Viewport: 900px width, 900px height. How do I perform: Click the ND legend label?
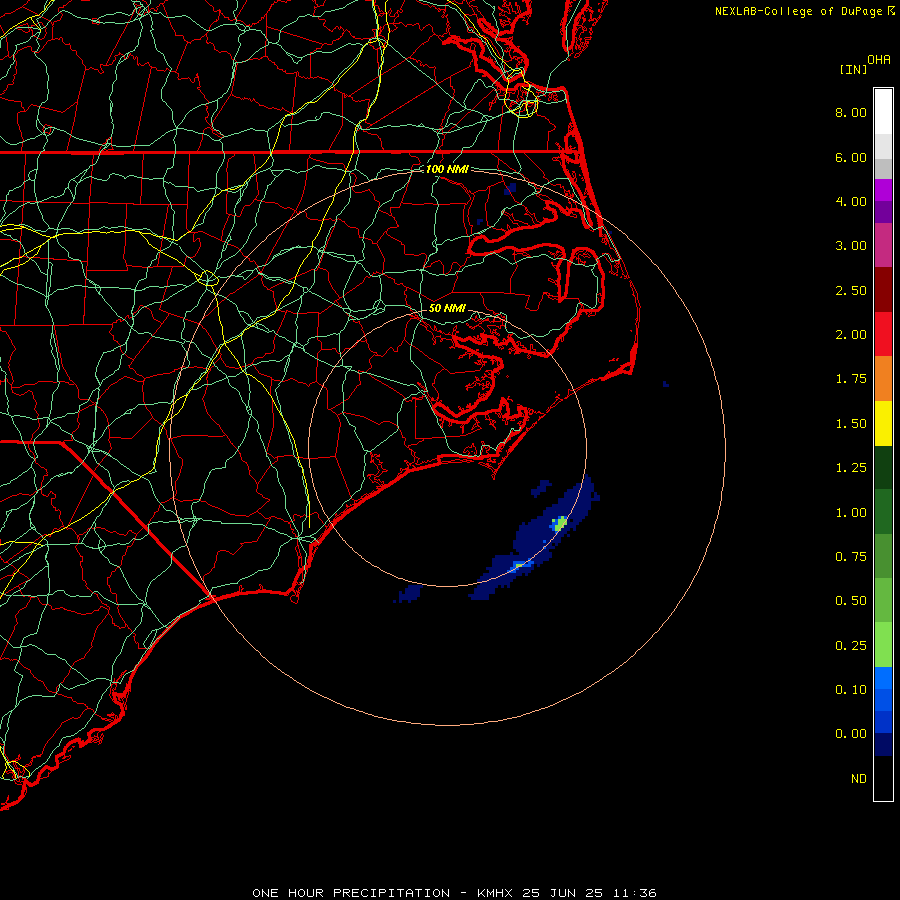tap(859, 779)
